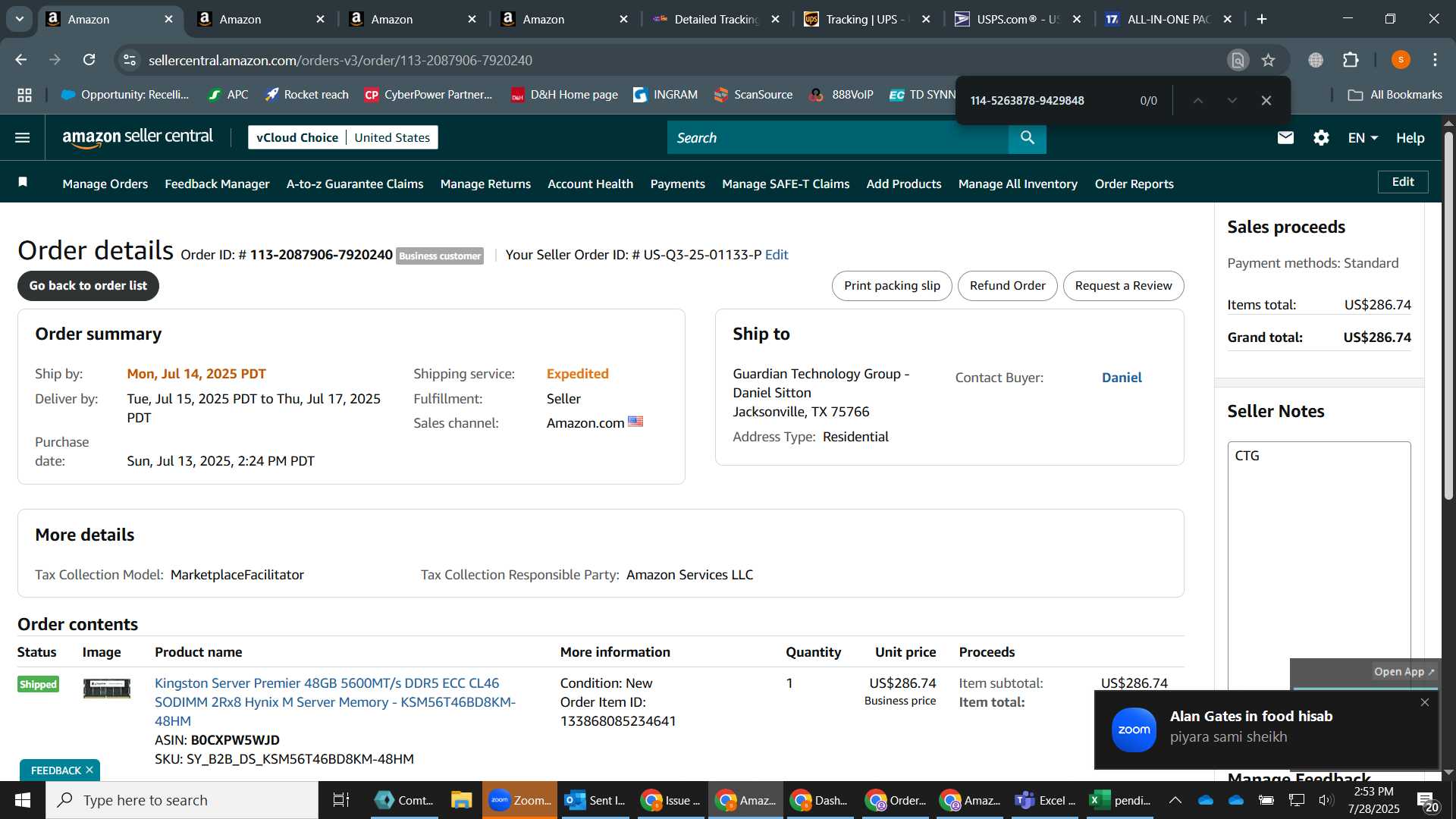Open Manage Orders menu
Image resolution: width=1456 pixels, height=819 pixels.
click(x=105, y=184)
